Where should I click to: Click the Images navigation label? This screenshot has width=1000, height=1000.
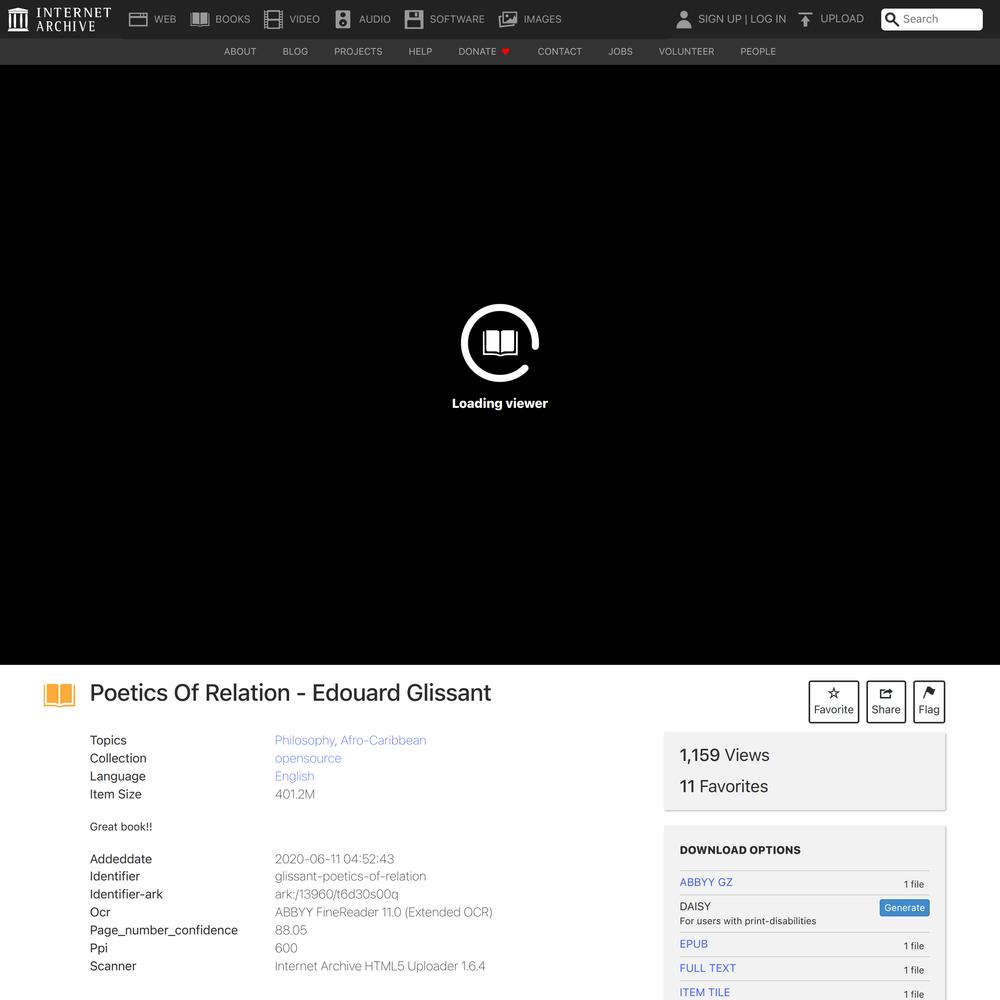543,19
